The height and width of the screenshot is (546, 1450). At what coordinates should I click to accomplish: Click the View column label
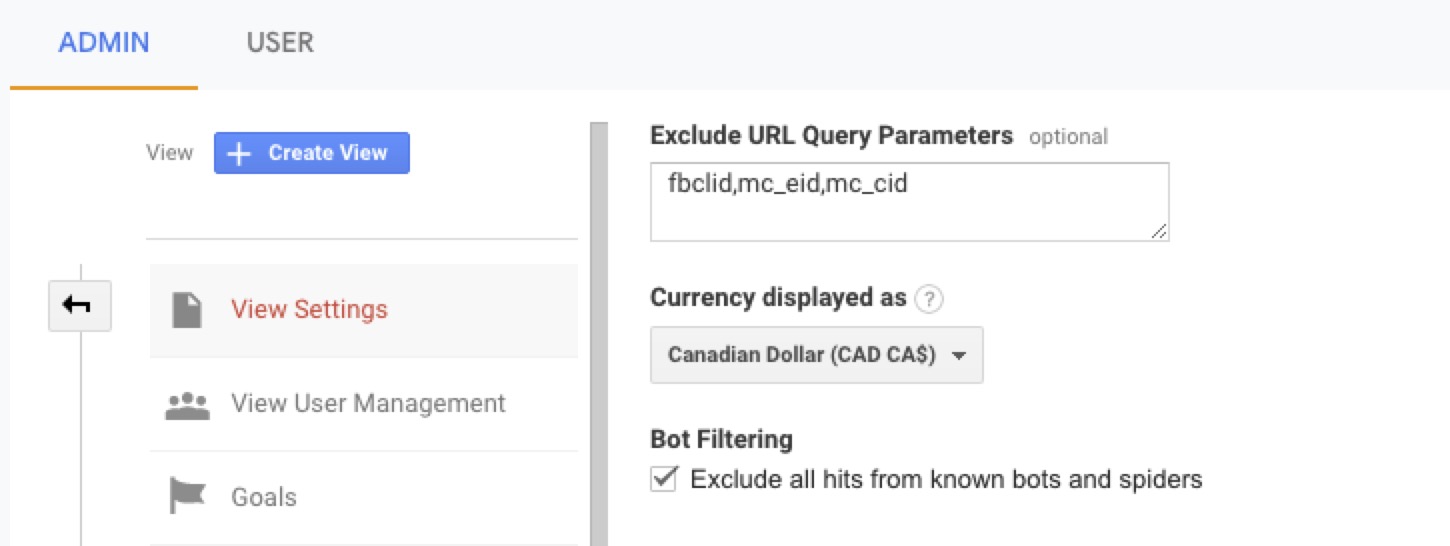(169, 153)
